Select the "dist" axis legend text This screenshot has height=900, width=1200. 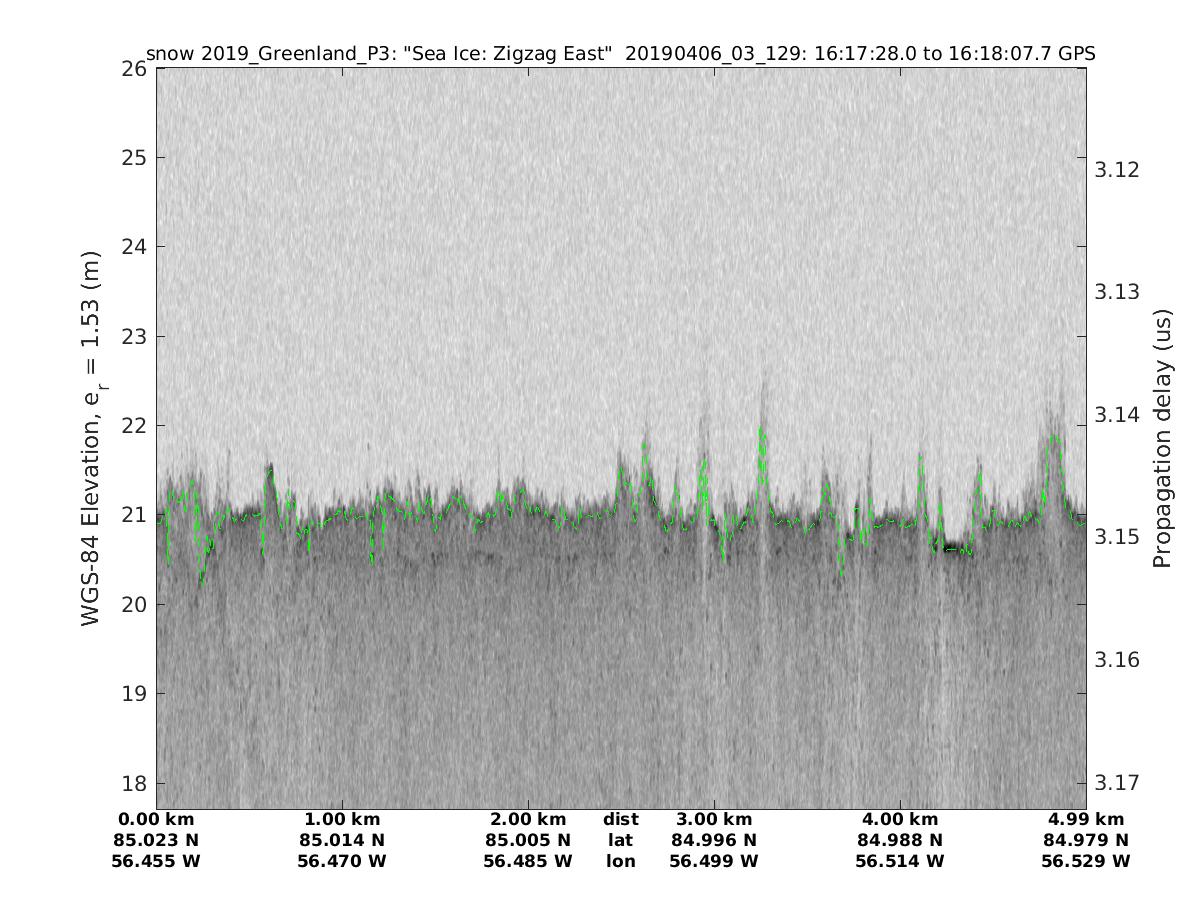click(x=621, y=819)
